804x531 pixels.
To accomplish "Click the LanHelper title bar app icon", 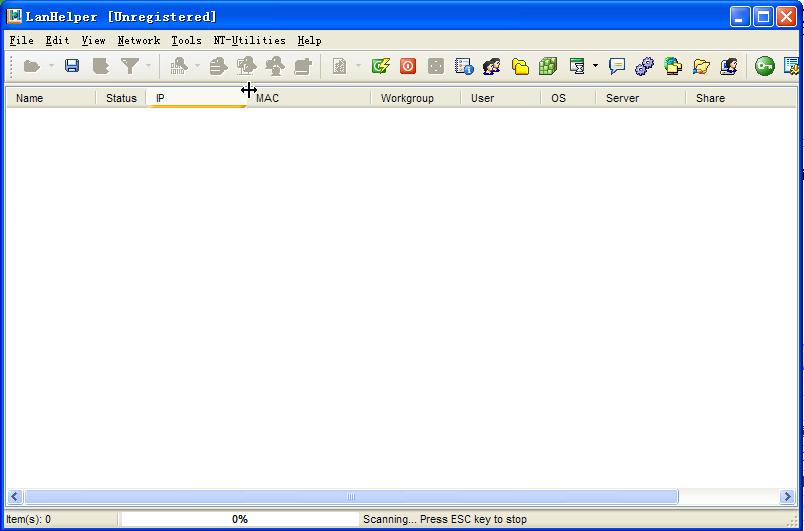I will 14,16.
